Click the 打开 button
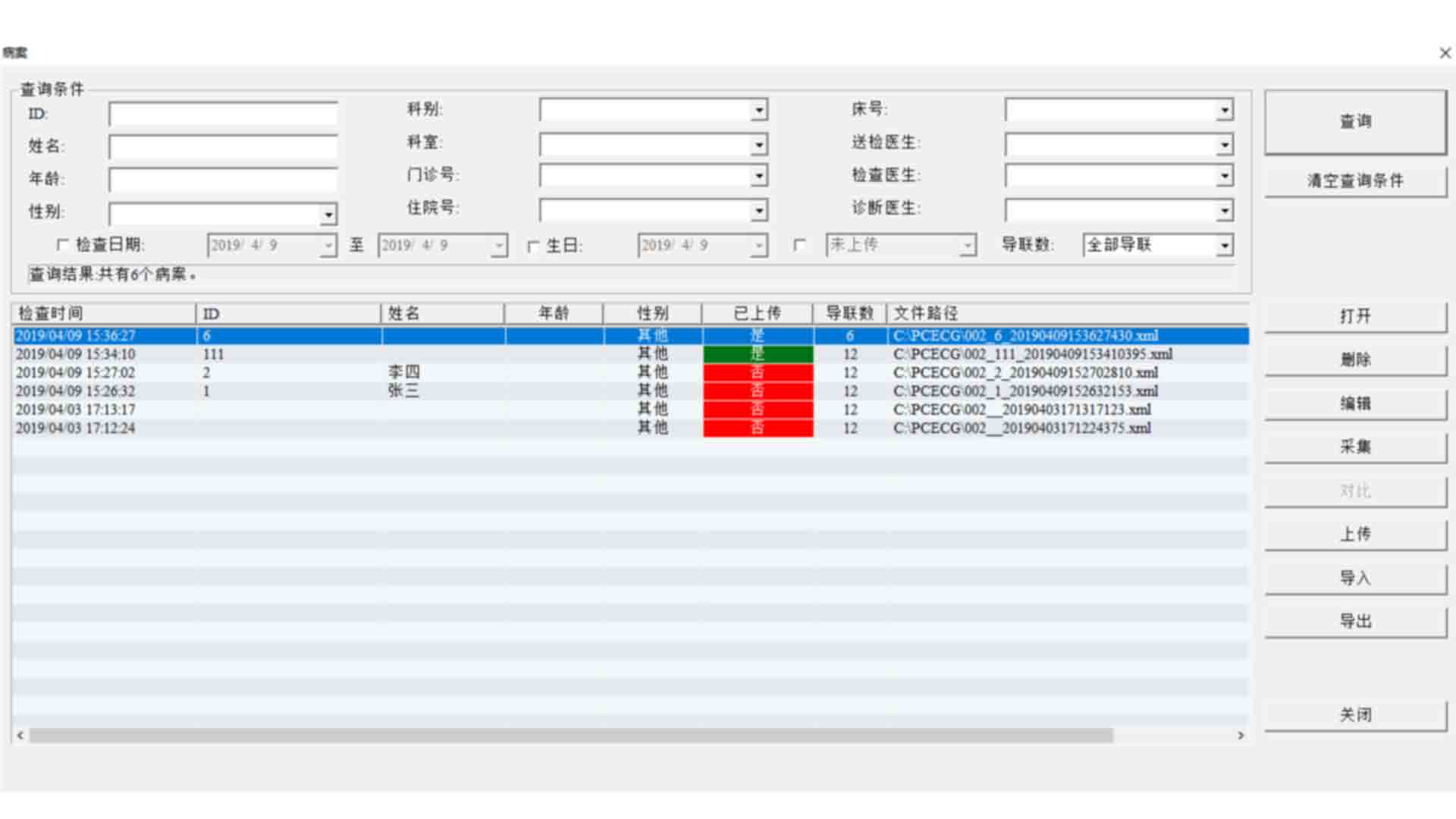 (1355, 316)
